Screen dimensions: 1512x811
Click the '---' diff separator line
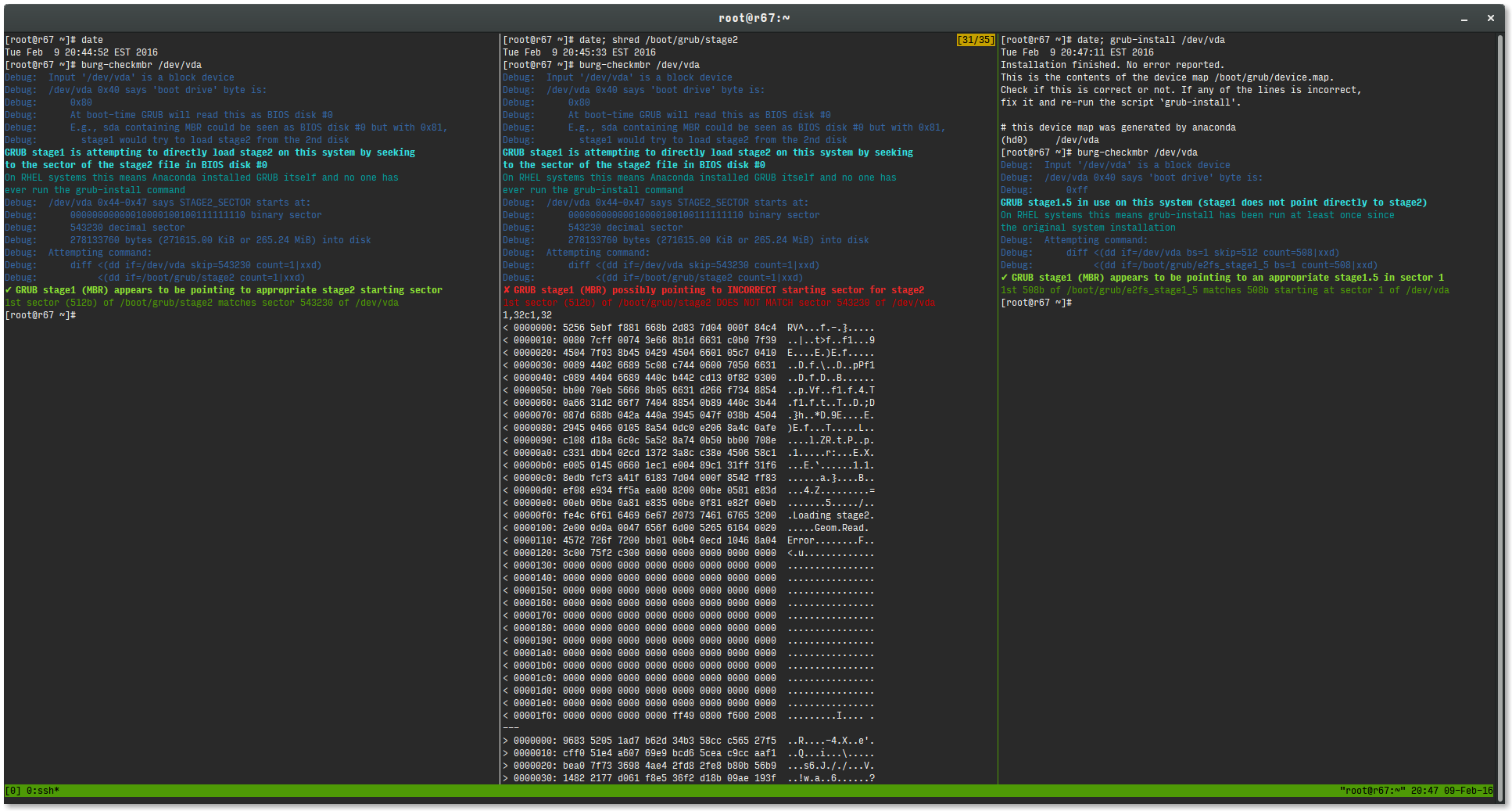coord(511,728)
